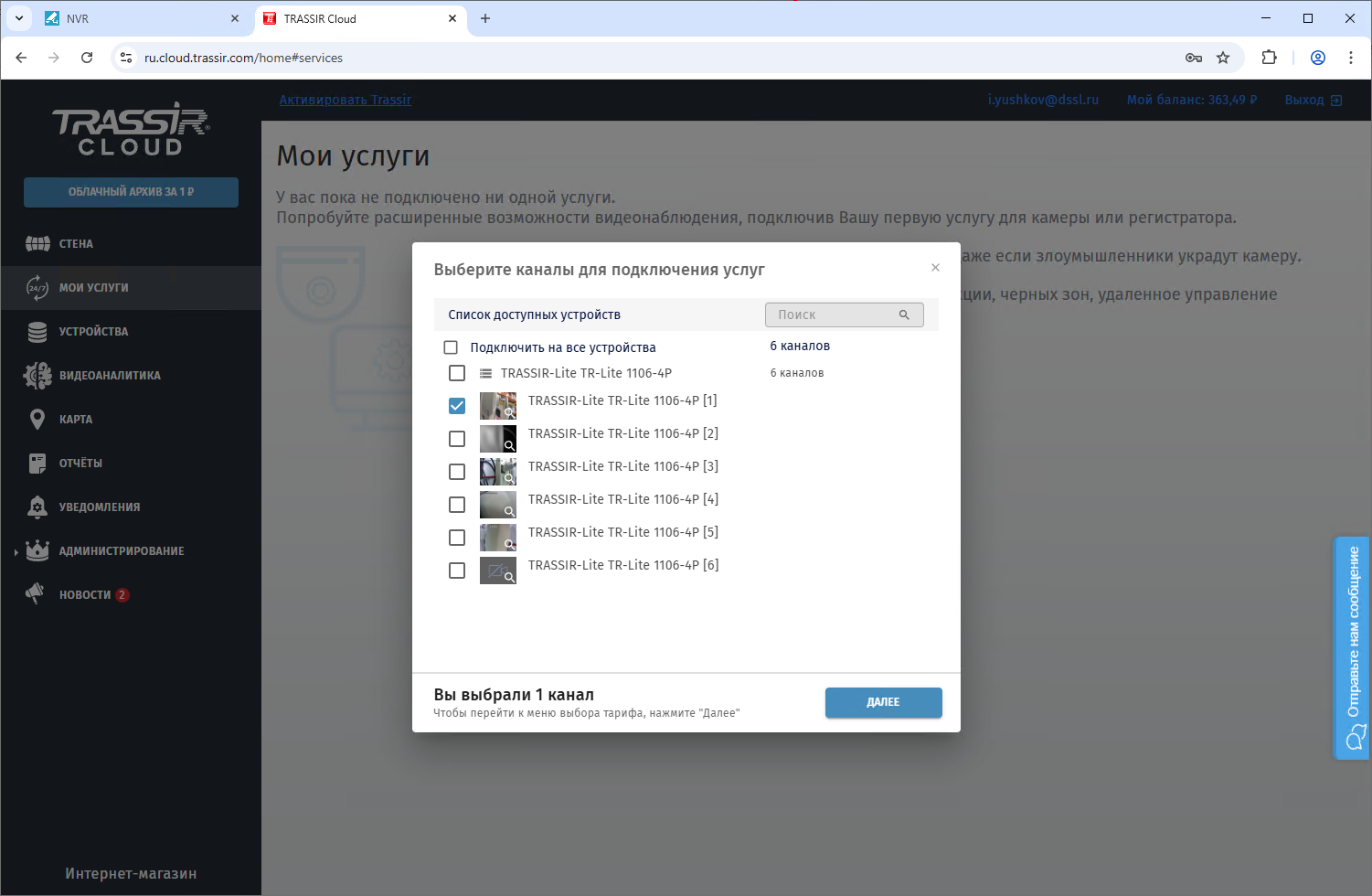Screen dimensions: 1372x896
Task: Click the Мои услуги 24/7 icon
Action: coord(37,287)
